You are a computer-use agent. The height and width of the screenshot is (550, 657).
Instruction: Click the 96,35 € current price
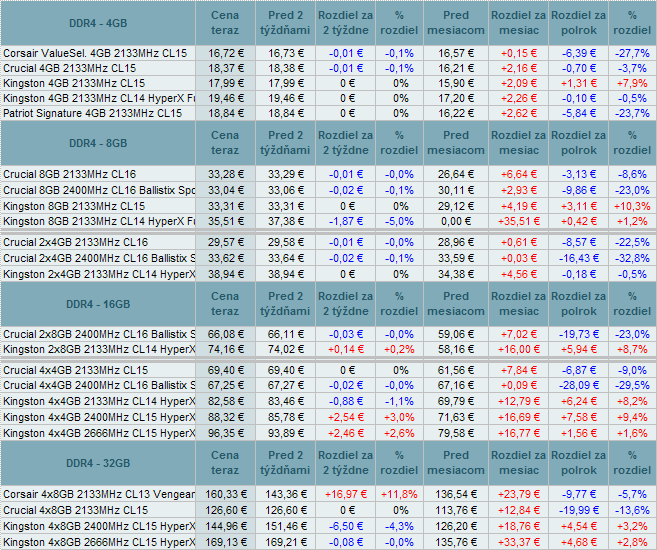click(x=226, y=433)
